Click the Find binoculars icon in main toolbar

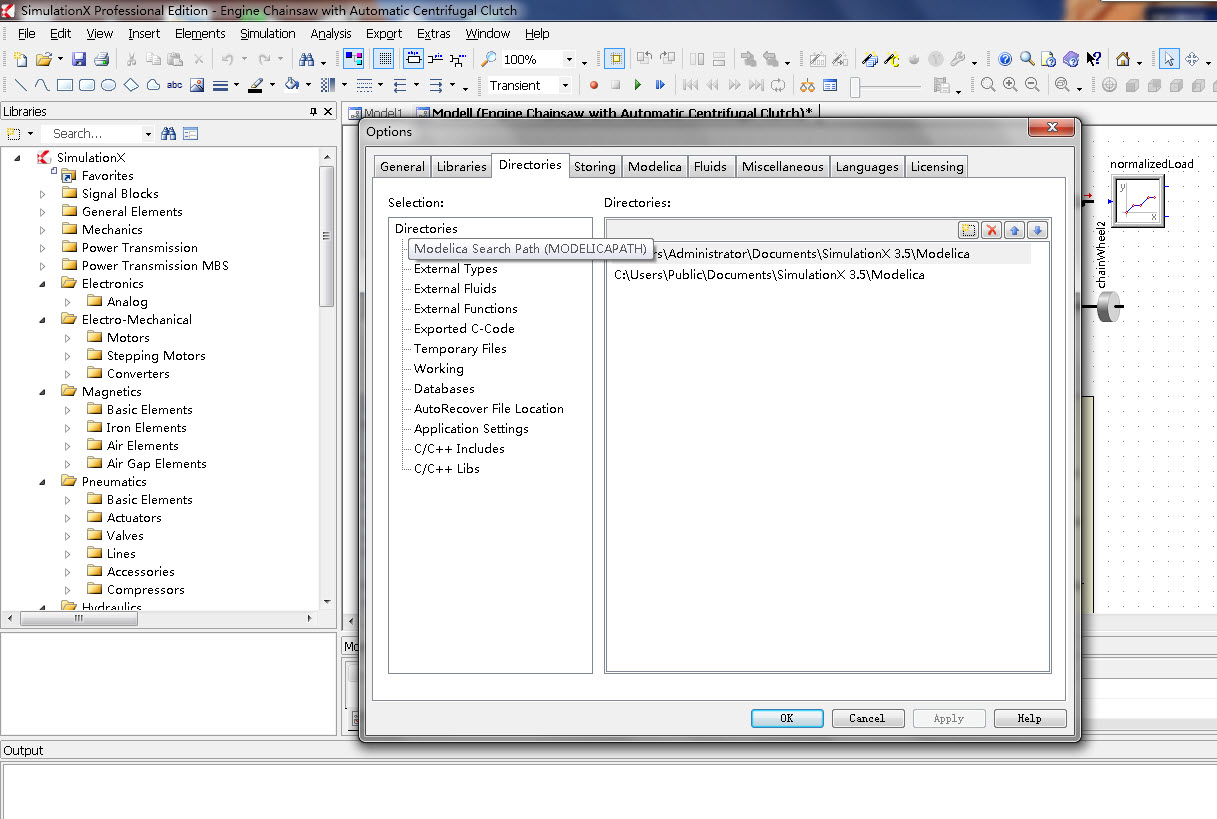(307, 60)
